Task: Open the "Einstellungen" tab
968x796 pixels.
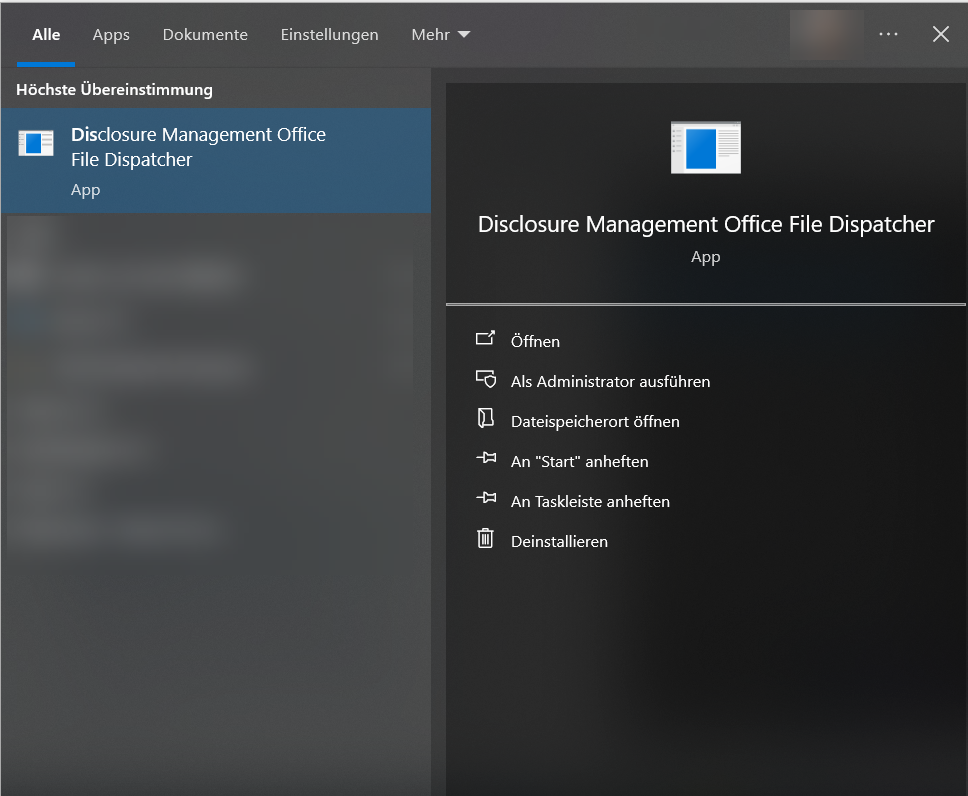Action: tap(329, 34)
